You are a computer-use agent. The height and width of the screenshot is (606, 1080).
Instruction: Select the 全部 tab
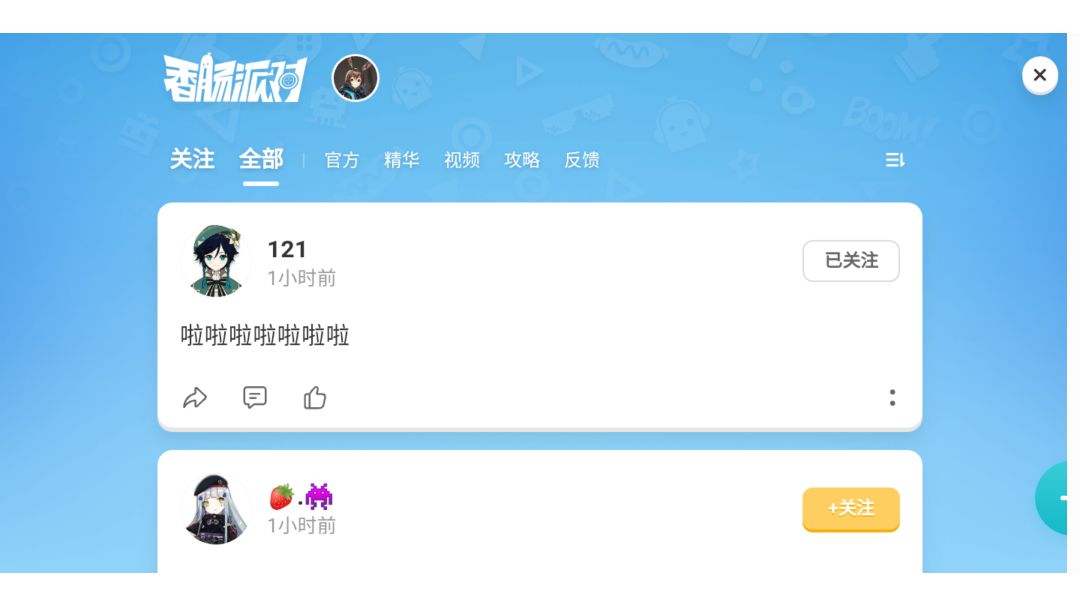pyautogui.click(x=261, y=159)
